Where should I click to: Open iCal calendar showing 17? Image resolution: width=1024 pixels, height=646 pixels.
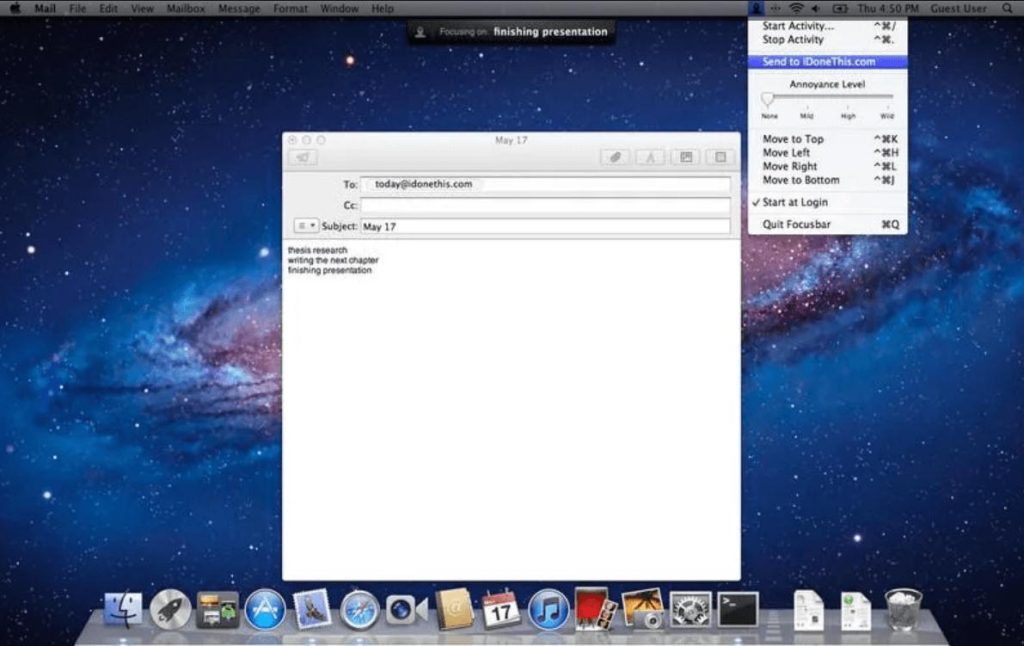coord(501,609)
